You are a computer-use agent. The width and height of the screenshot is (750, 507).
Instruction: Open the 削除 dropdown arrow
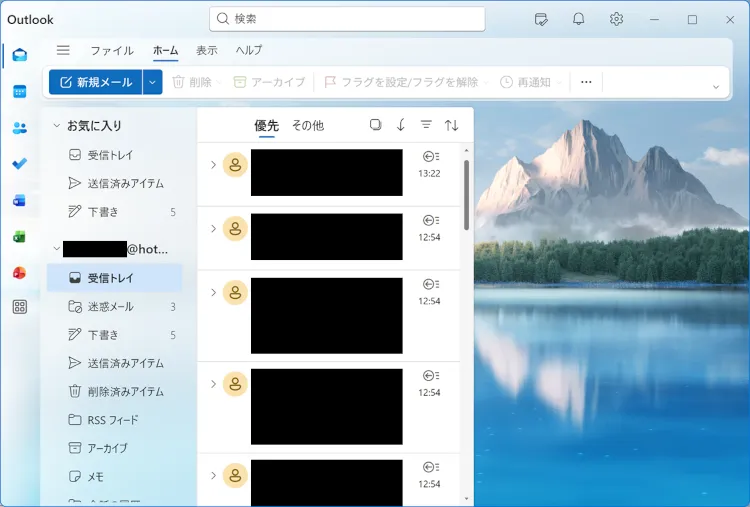[219, 83]
